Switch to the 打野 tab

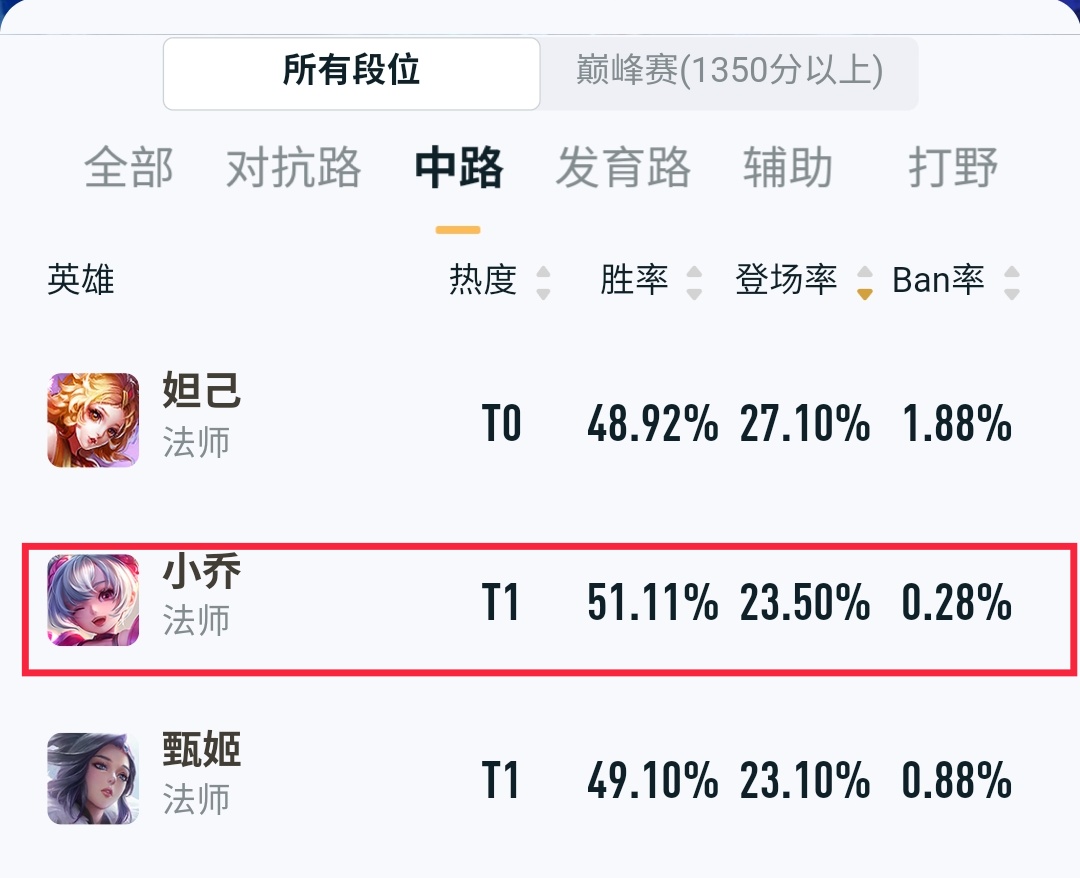coord(953,167)
